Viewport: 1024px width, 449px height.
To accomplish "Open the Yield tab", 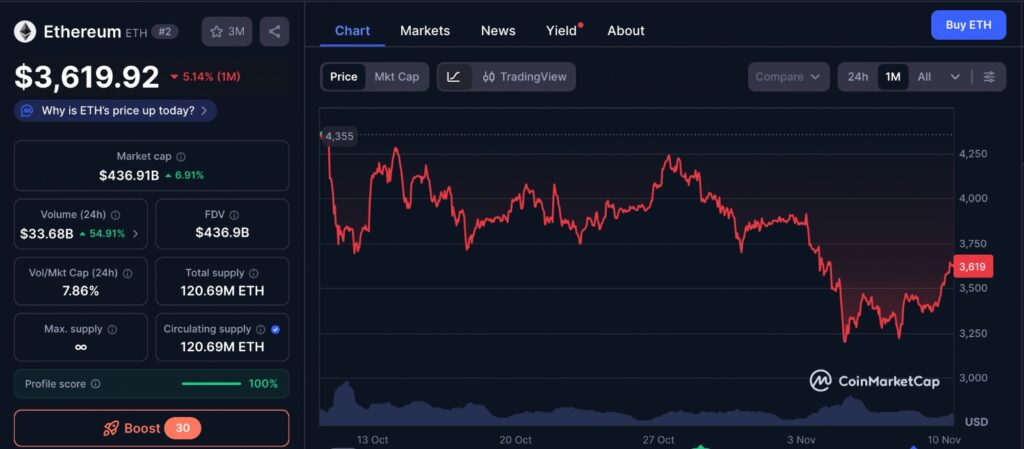I will [562, 31].
